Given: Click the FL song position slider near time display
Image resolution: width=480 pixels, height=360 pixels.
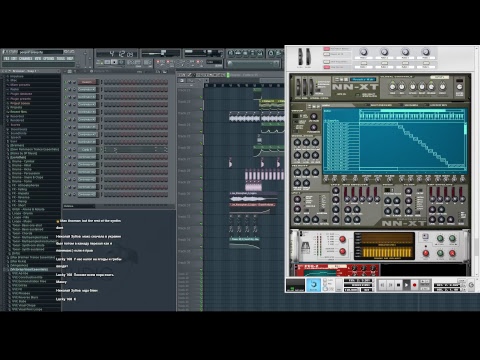Looking at the screenshot, I should (x=160, y=53).
